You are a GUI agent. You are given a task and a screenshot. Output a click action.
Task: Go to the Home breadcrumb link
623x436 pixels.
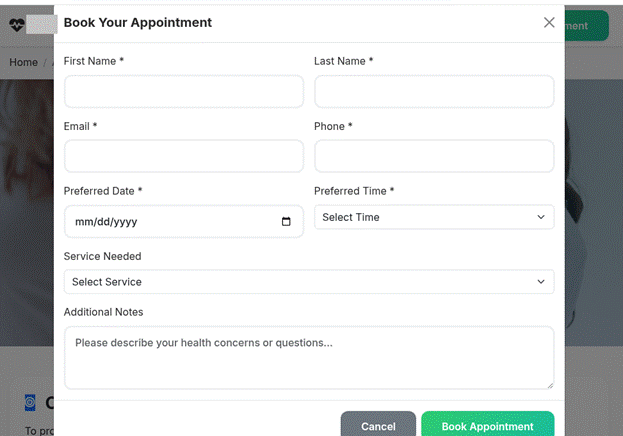(24, 62)
